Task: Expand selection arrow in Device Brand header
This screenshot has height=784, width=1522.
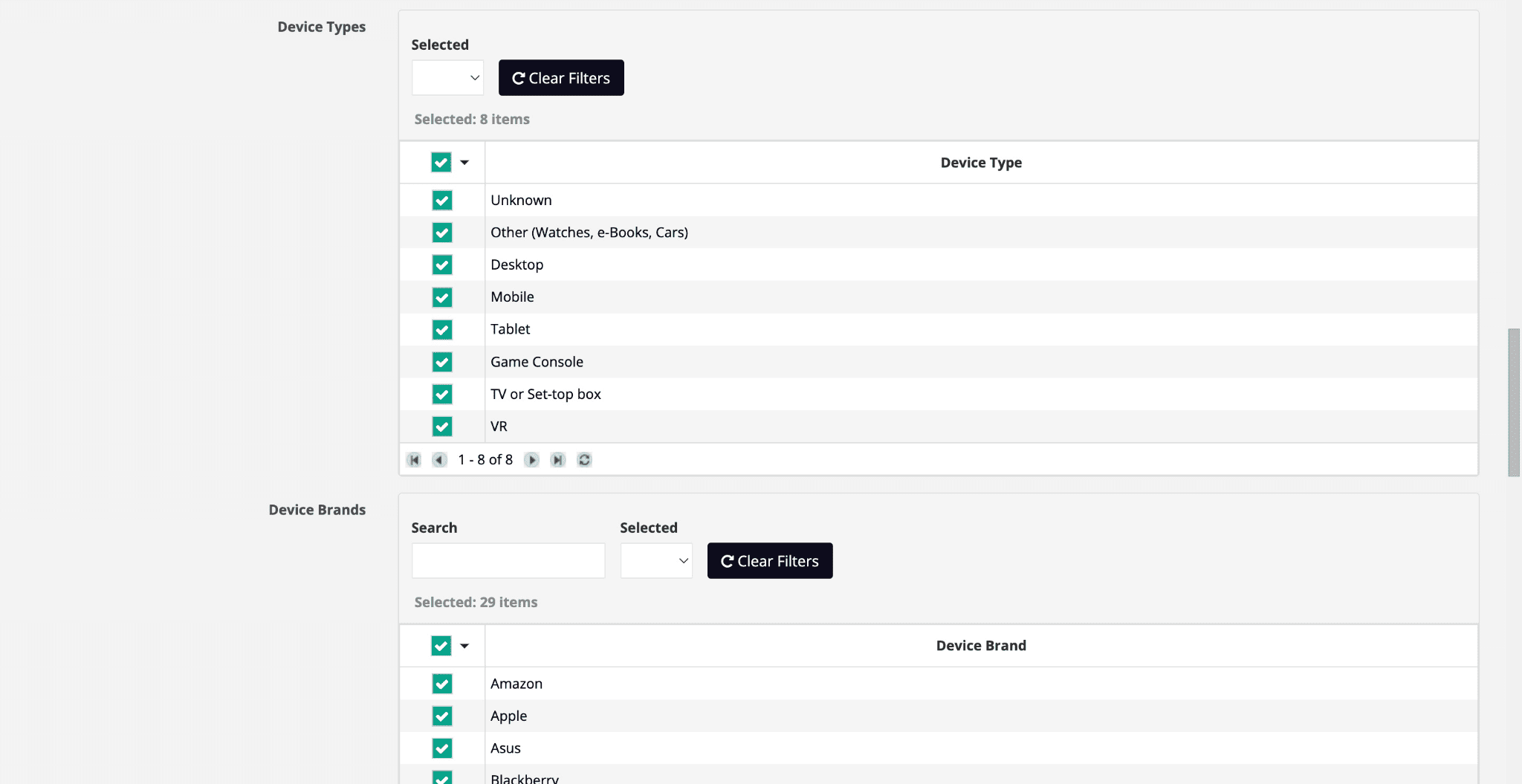Action: [464, 646]
